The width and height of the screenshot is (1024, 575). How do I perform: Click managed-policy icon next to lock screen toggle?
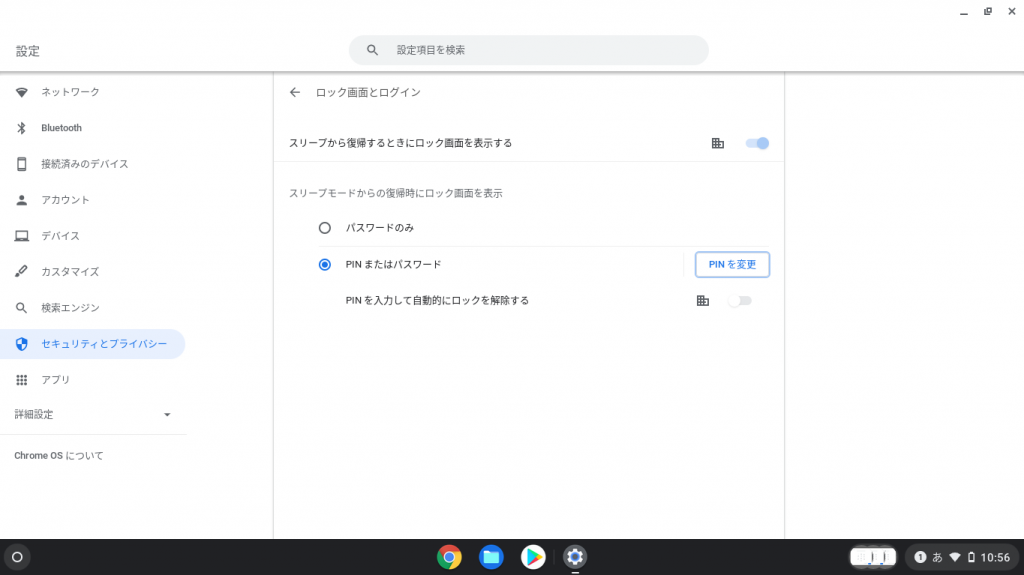click(718, 143)
